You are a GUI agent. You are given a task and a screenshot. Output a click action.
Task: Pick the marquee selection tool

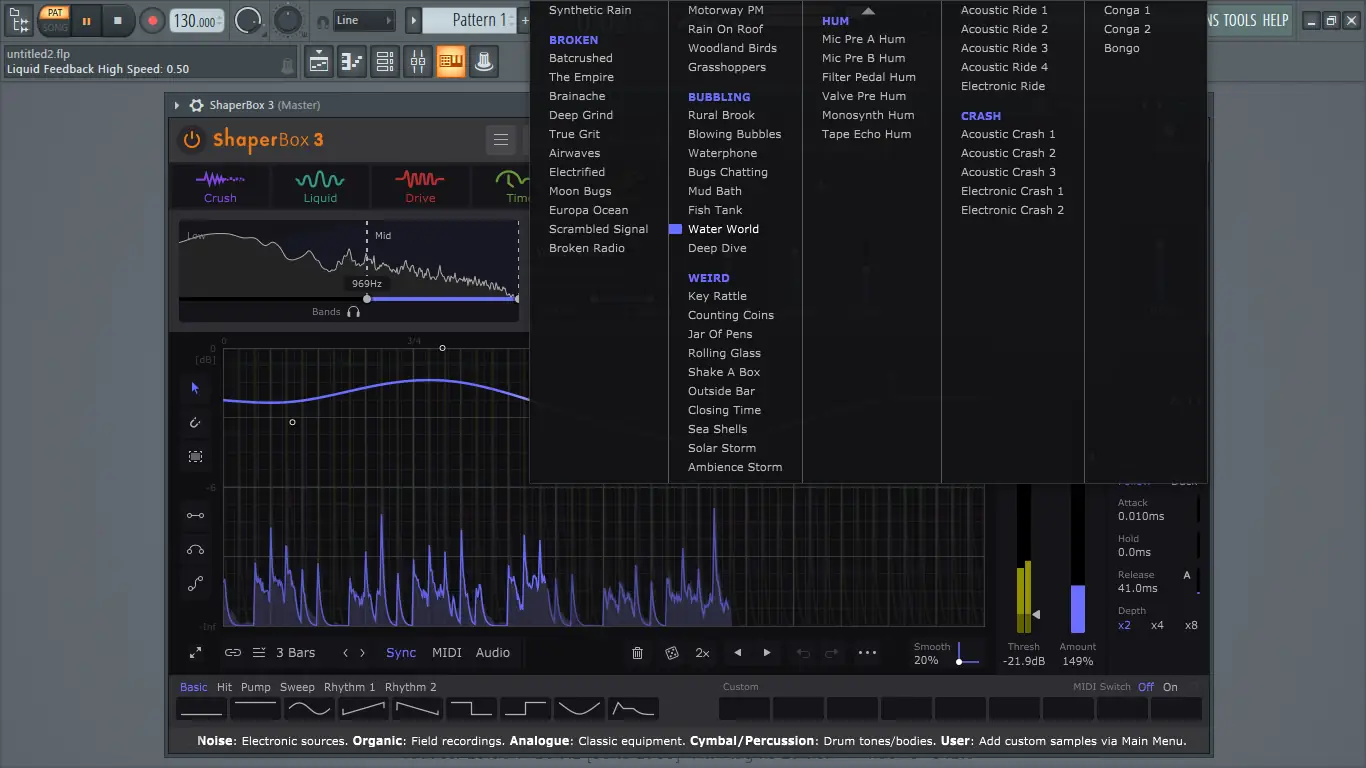[x=195, y=456]
